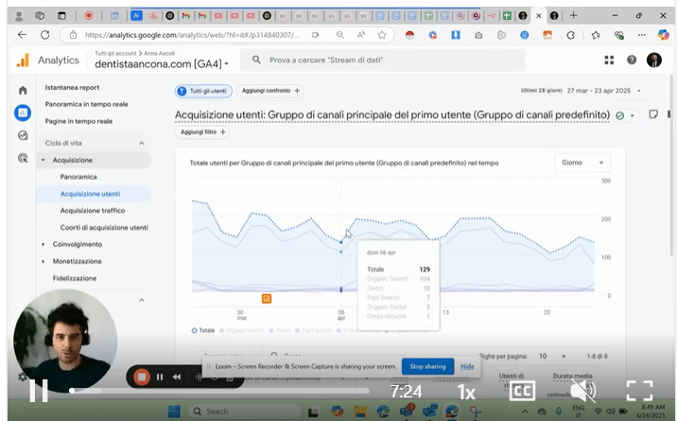Click Aggiungi filtro button

pos(202,132)
